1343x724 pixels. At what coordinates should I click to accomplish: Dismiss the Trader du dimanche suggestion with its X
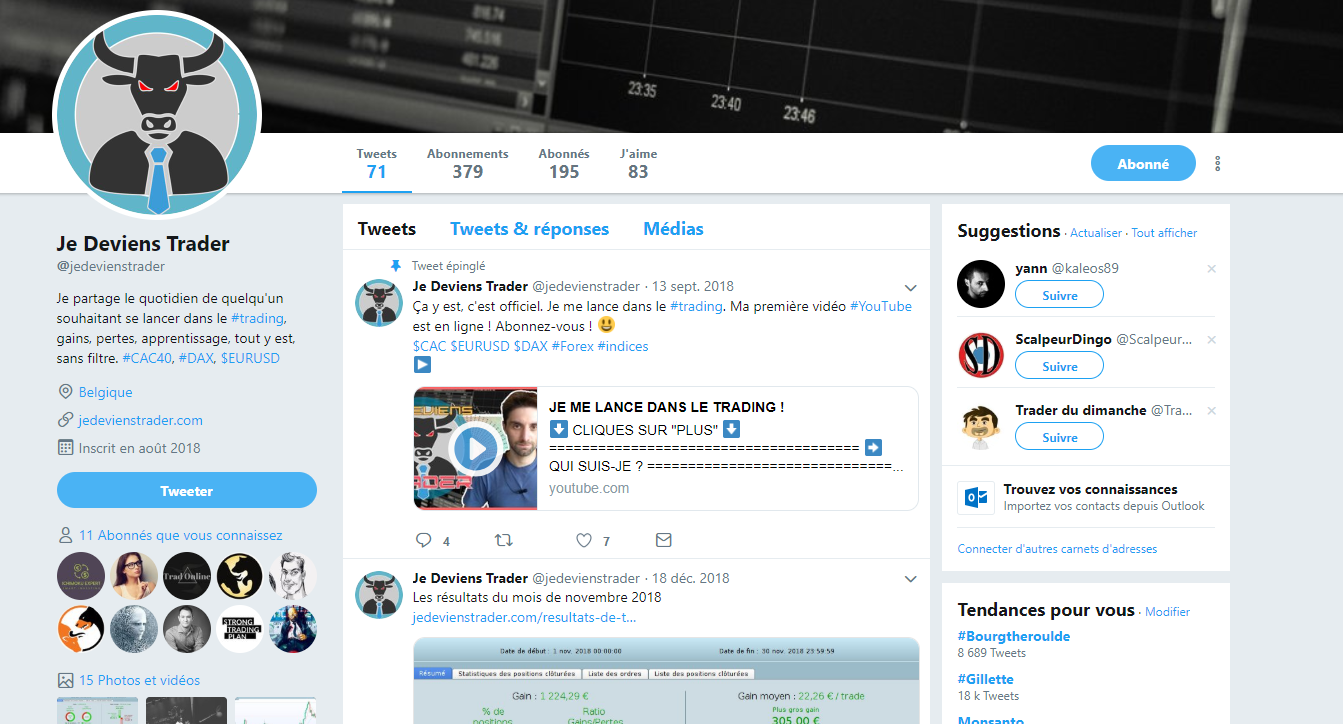1211,411
